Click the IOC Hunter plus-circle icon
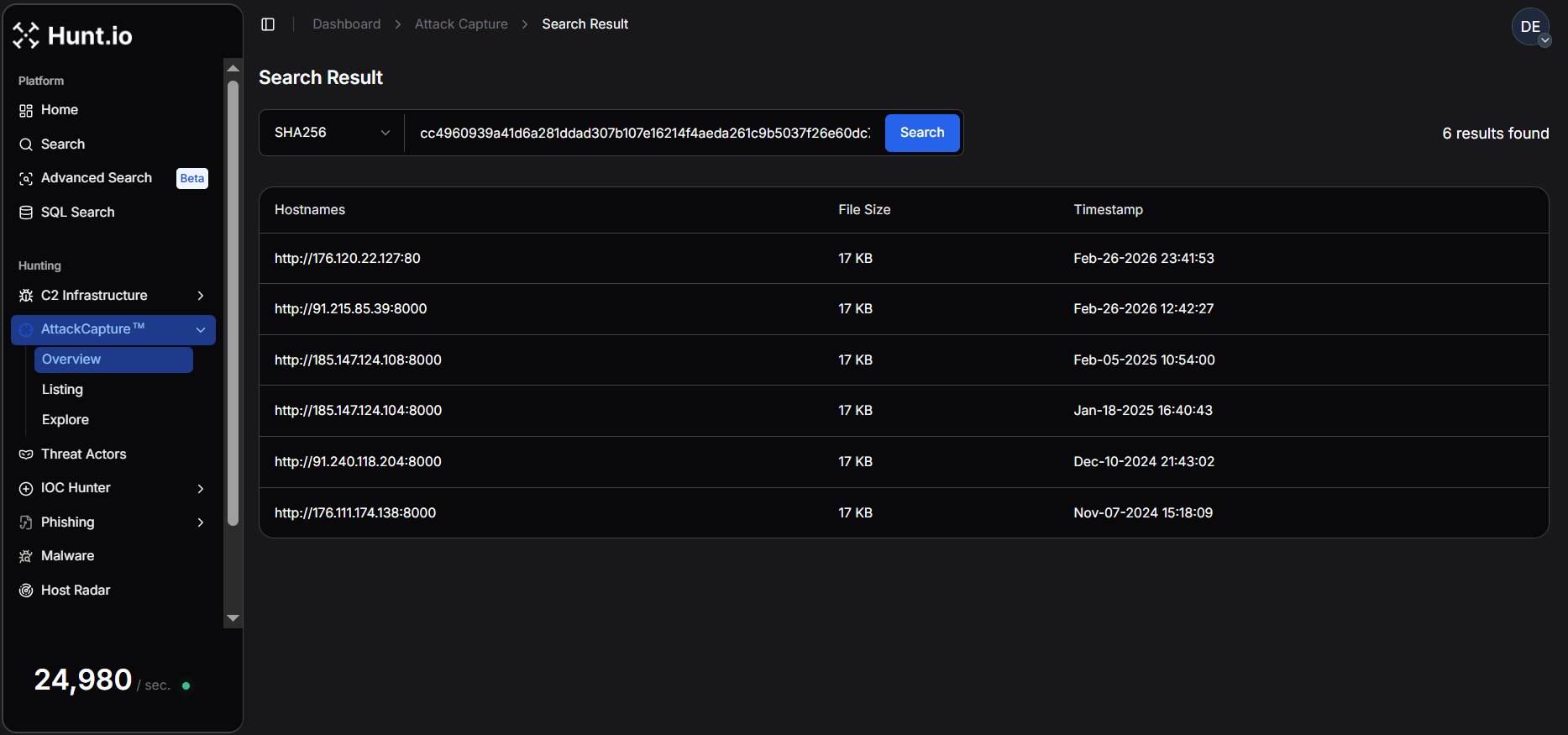 coord(26,488)
